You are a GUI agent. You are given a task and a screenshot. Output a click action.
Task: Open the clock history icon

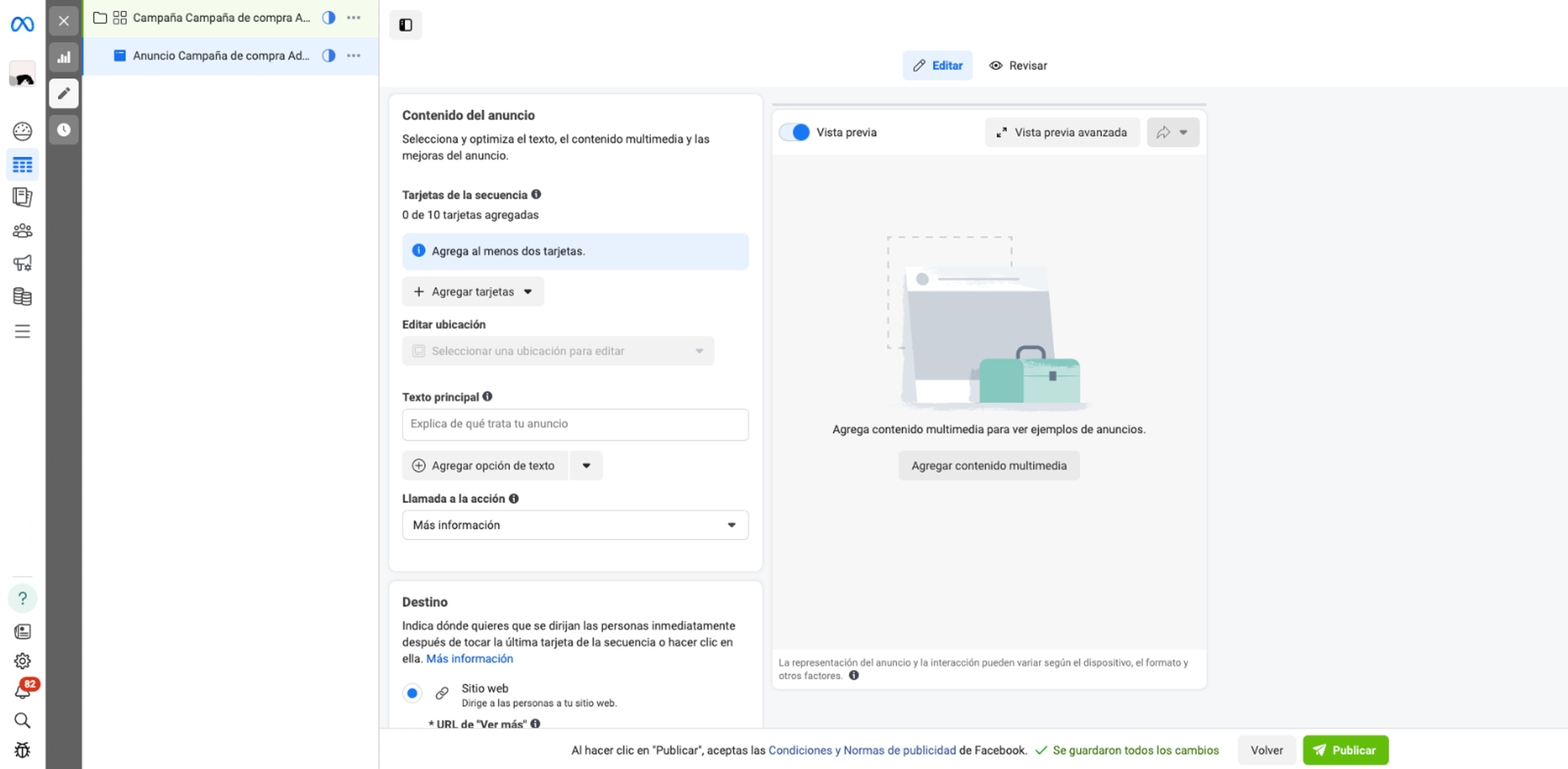pos(63,129)
